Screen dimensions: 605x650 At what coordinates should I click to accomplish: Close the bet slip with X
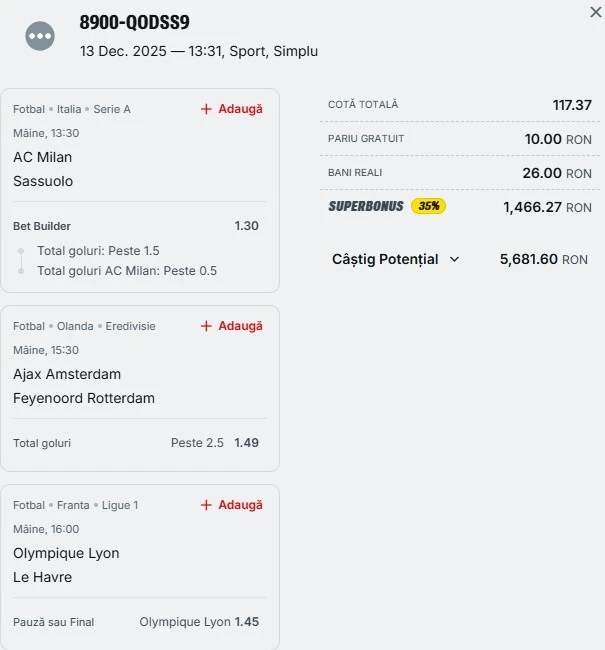pyautogui.click(x=596, y=12)
